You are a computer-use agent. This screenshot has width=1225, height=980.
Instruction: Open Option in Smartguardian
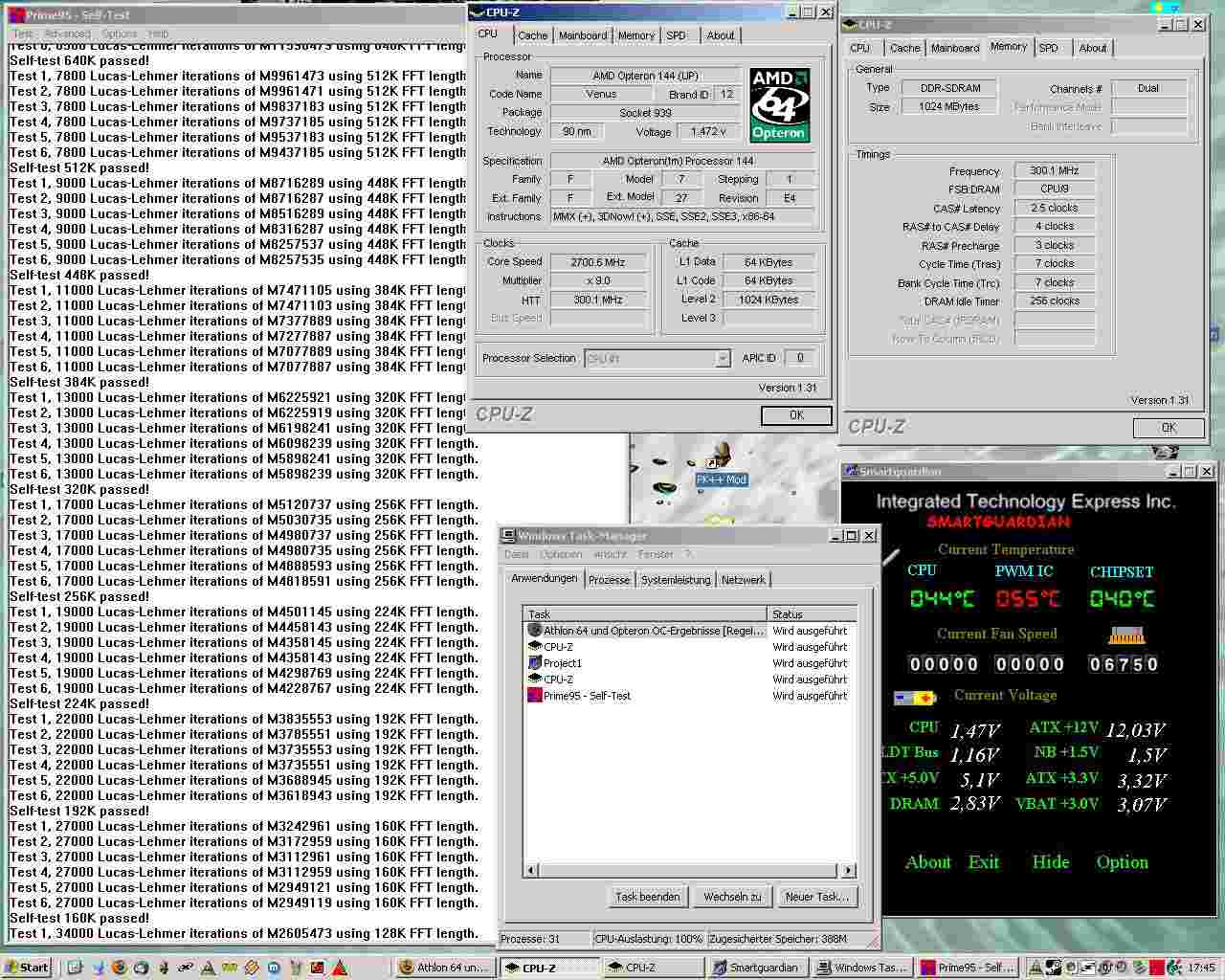(x=1123, y=862)
